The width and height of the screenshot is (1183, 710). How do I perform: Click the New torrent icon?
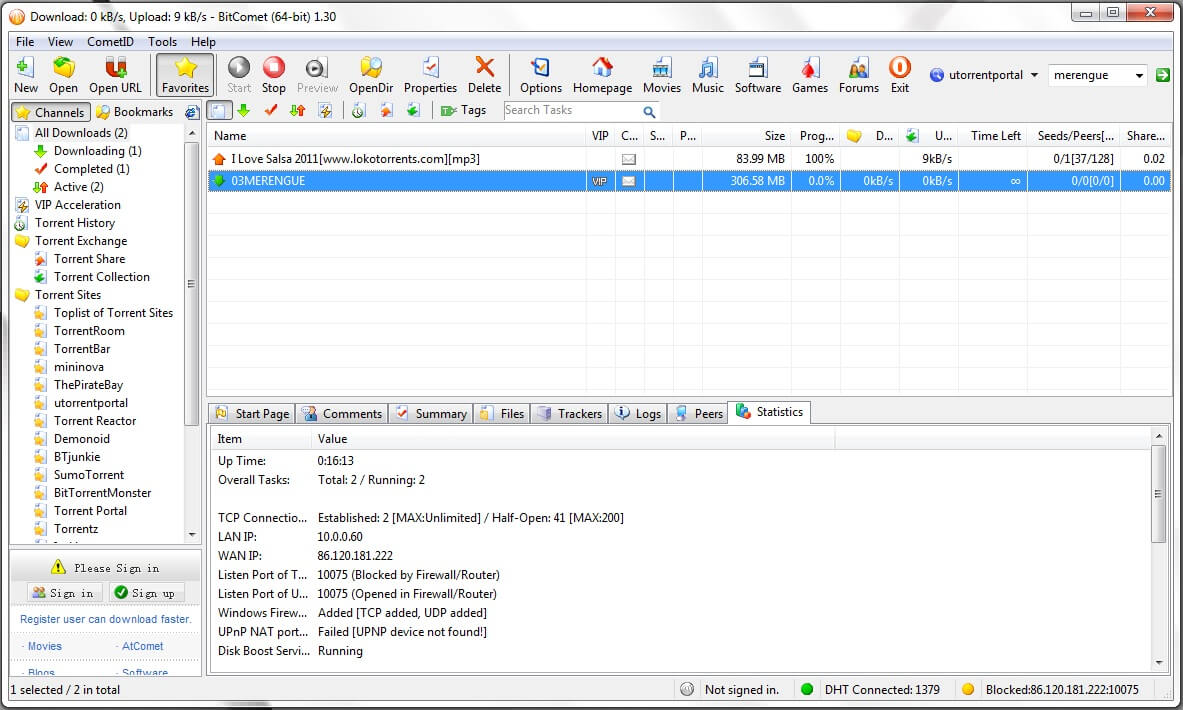(x=25, y=75)
